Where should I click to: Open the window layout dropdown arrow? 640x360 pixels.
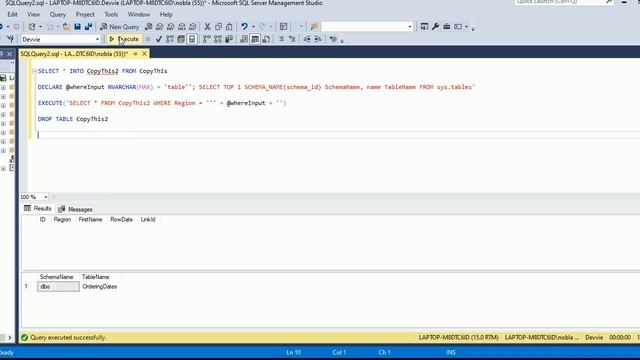(466, 27)
